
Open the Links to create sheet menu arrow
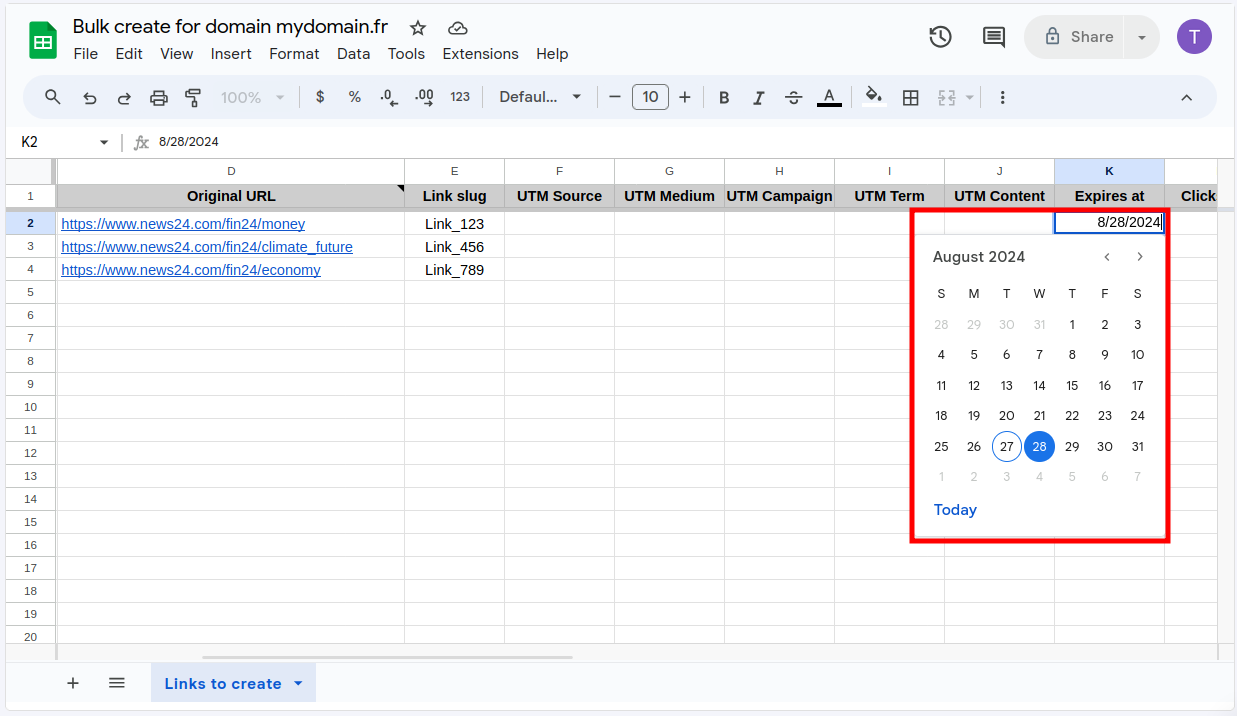tap(298, 684)
